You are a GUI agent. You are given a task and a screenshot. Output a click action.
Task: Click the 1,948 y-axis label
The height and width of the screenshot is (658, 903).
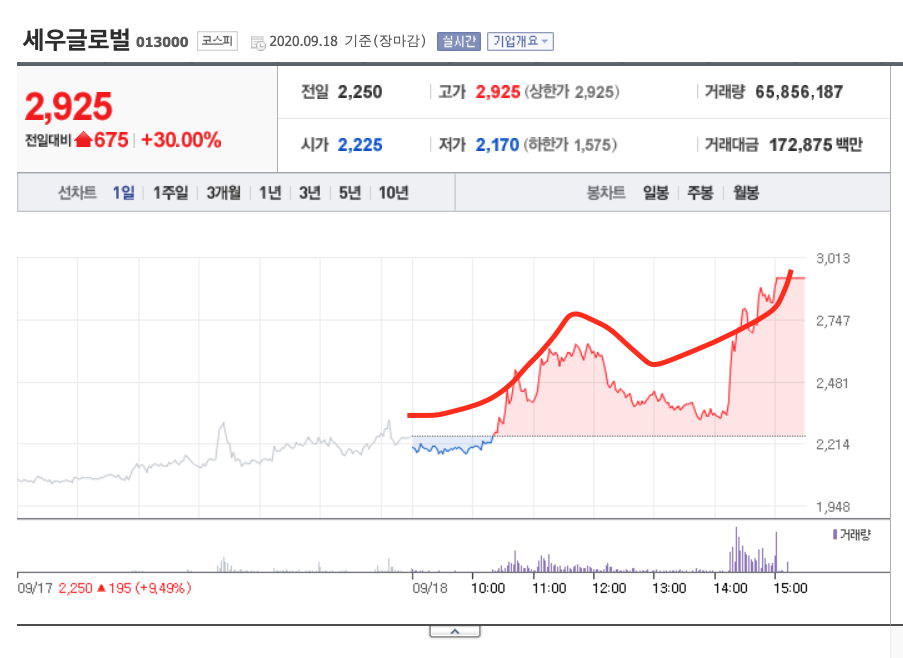833,507
